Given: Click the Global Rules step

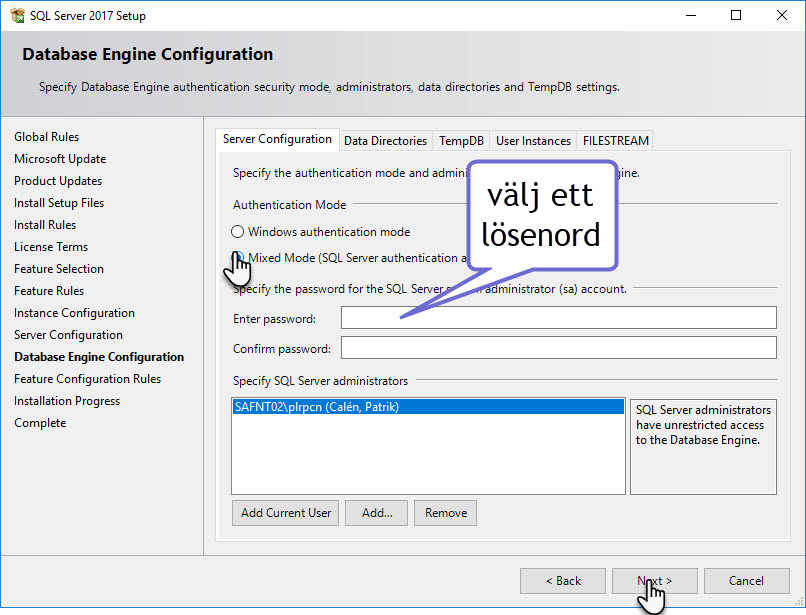Looking at the screenshot, I should pos(47,137).
